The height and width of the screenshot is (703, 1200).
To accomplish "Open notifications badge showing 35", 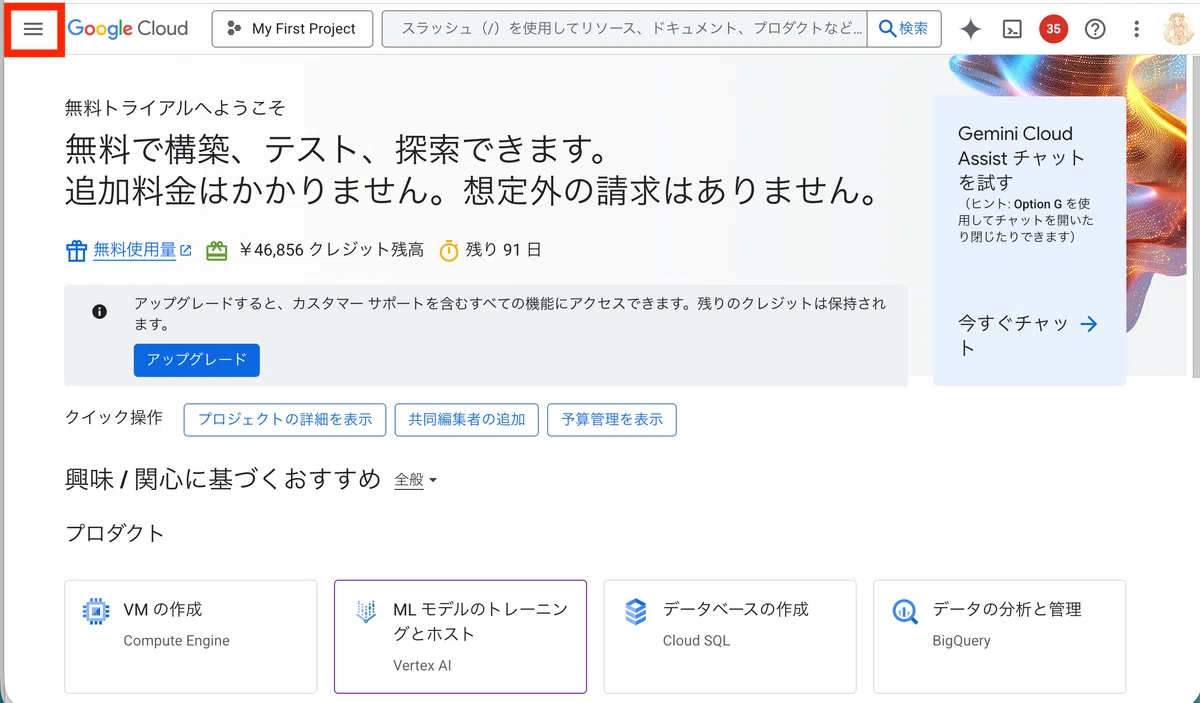I will point(1053,29).
